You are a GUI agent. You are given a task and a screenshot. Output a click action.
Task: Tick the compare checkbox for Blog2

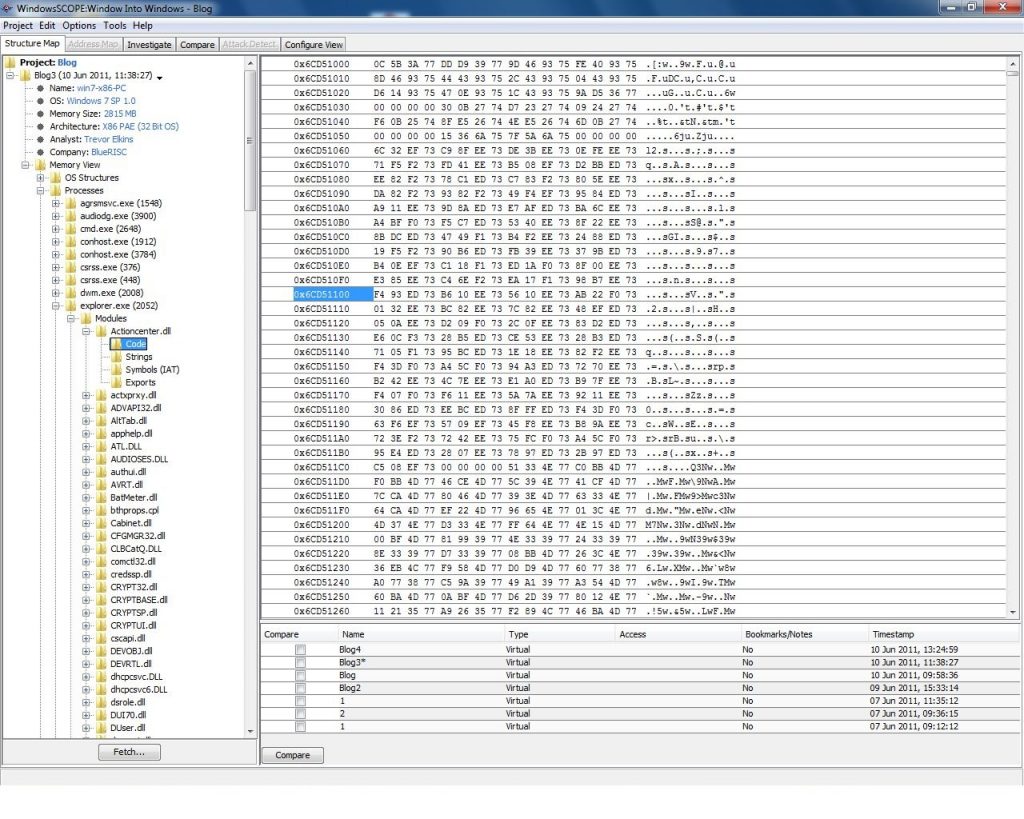(300, 688)
